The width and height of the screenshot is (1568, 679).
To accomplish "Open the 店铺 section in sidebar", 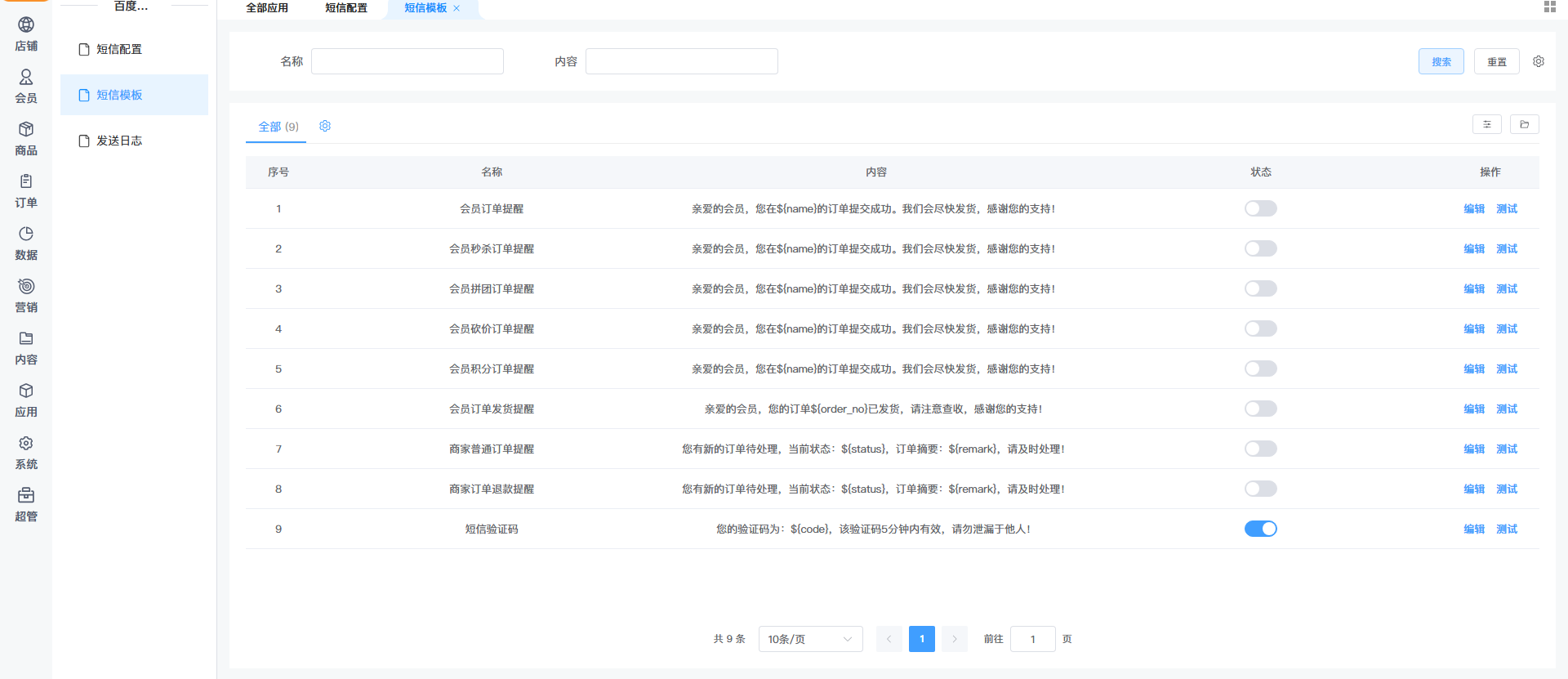I will tap(26, 34).
